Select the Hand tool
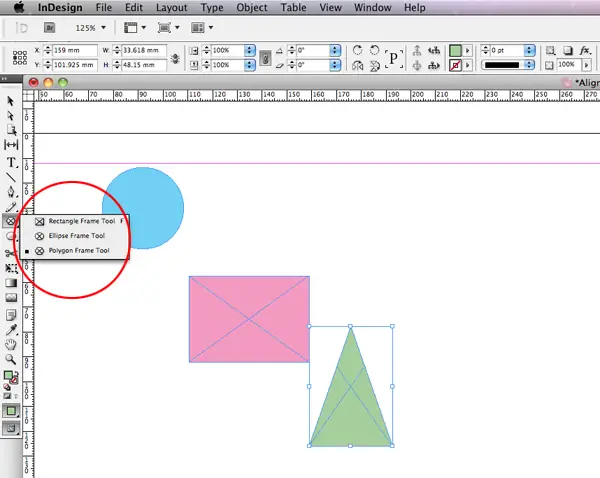This screenshot has width=600, height=478. 11,344
